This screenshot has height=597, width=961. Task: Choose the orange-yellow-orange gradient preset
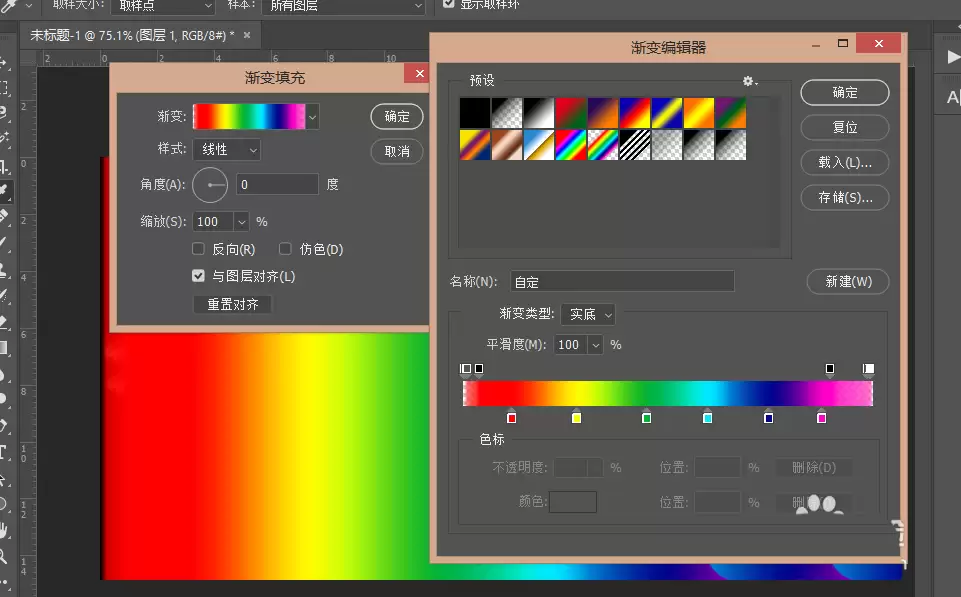[x=699, y=113]
